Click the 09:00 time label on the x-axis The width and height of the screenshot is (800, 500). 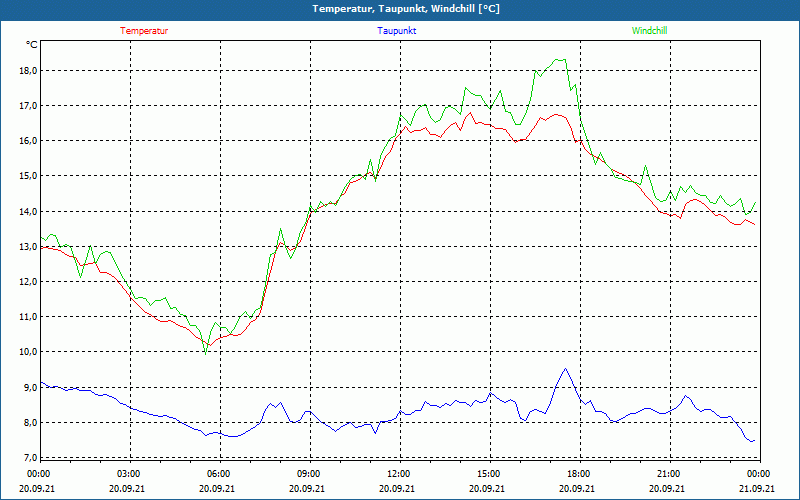click(x=309, y=474)
